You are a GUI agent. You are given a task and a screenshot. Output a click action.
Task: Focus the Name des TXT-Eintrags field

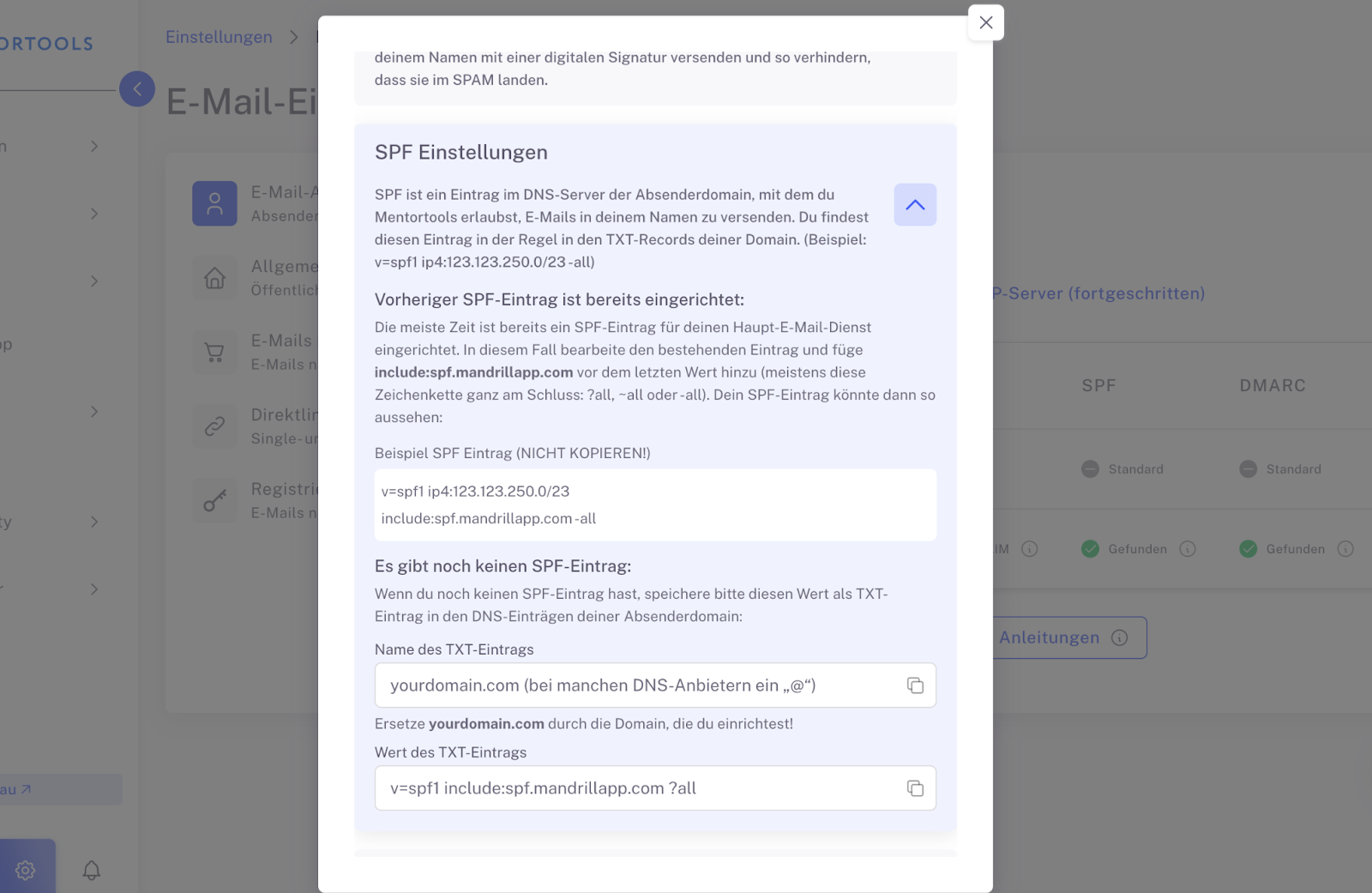point(655,685)
